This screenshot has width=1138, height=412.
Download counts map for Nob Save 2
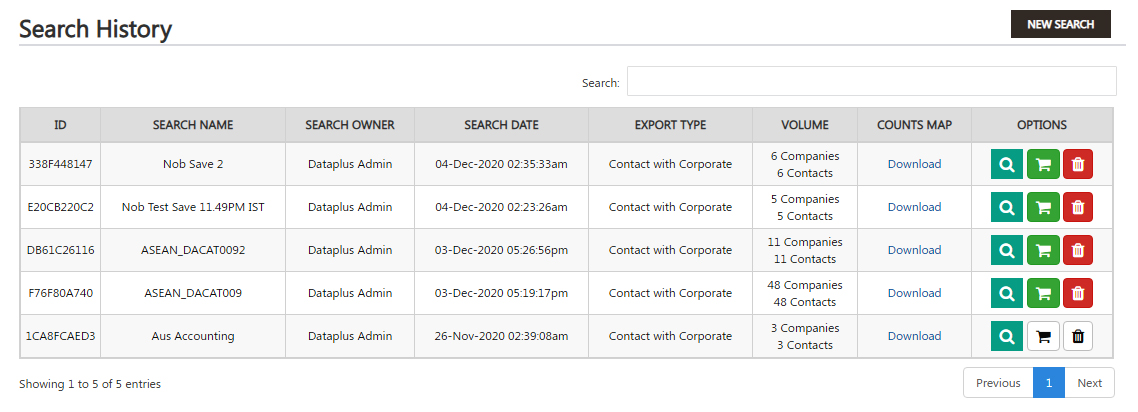pyautogui.click(x=914, y=164)
